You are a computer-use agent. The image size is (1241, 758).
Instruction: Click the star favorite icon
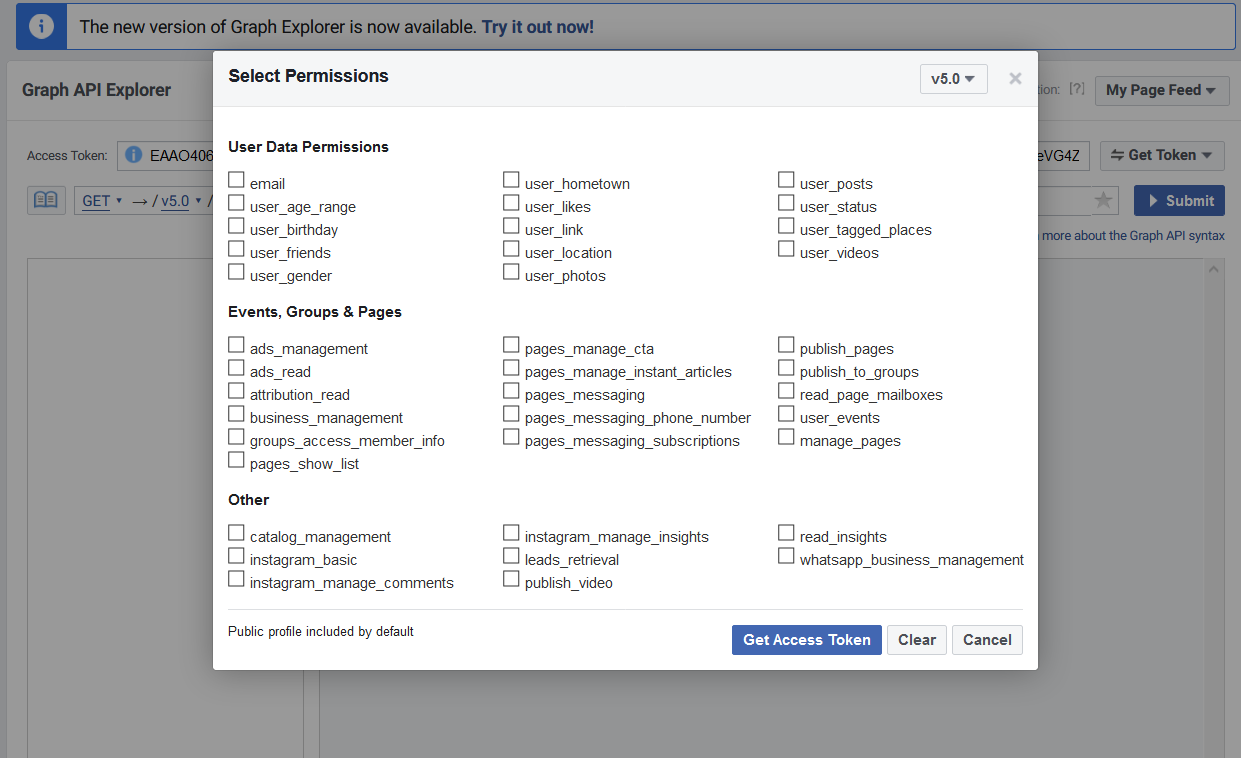[1103, 200]
